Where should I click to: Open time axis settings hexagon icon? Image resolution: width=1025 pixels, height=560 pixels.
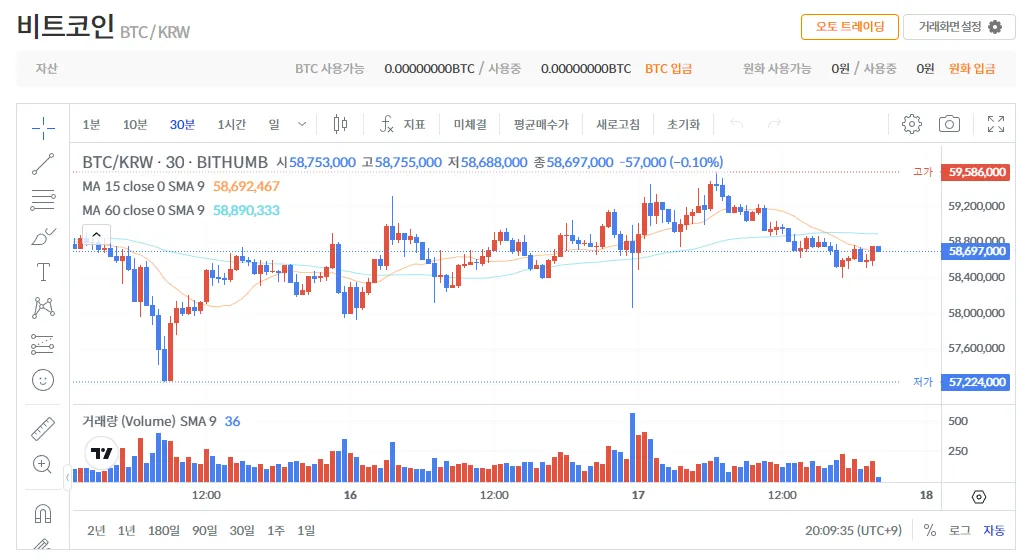[979, 497]
